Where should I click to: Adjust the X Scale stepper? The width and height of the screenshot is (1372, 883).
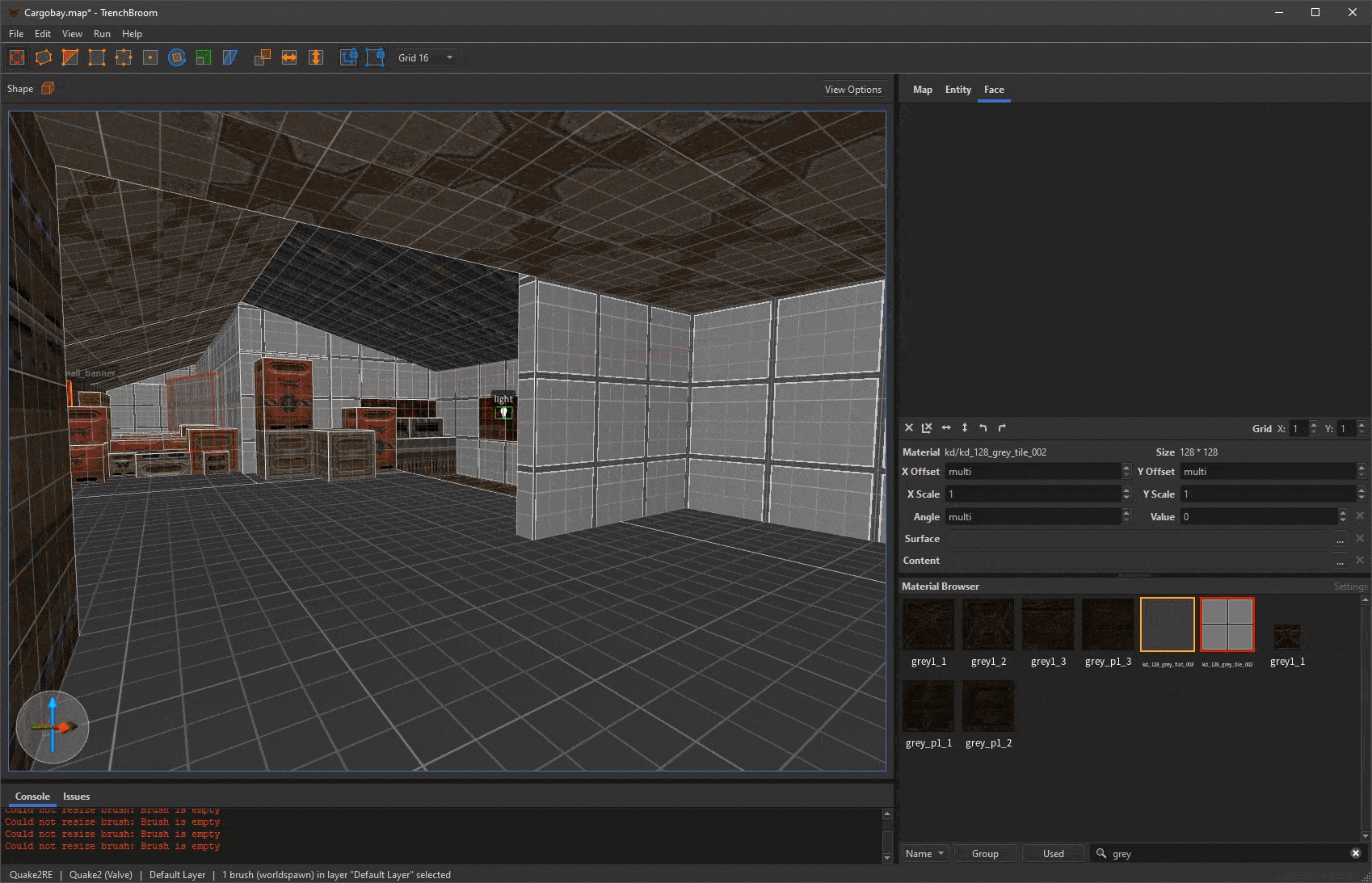1126,494
